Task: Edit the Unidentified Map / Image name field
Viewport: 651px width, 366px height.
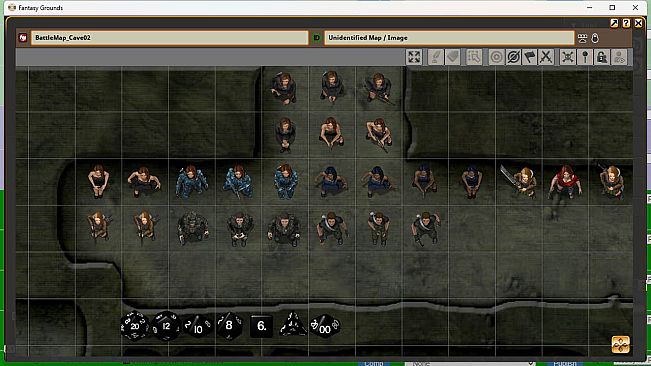Action: 449,38
